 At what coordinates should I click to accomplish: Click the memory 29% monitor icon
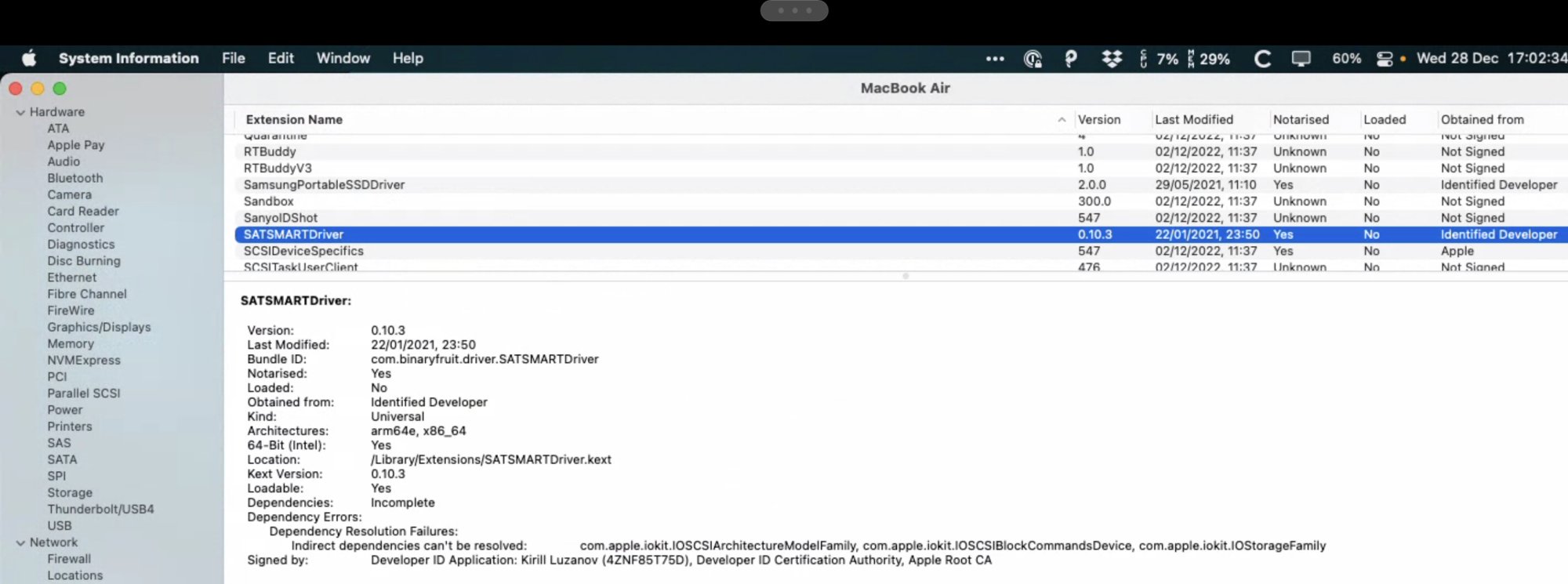[x=1208, y=59]
